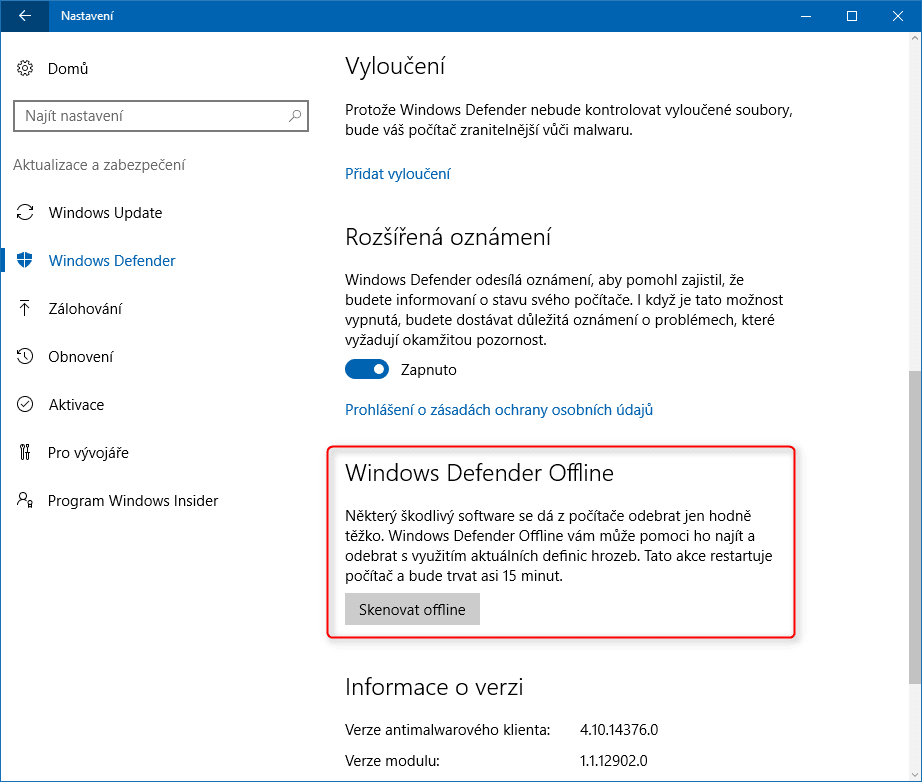The width and height of the screenshot is (922, 782).
Task: Click the Aktualizace a zabezpečení category label
Action: (x=99, y=165)
